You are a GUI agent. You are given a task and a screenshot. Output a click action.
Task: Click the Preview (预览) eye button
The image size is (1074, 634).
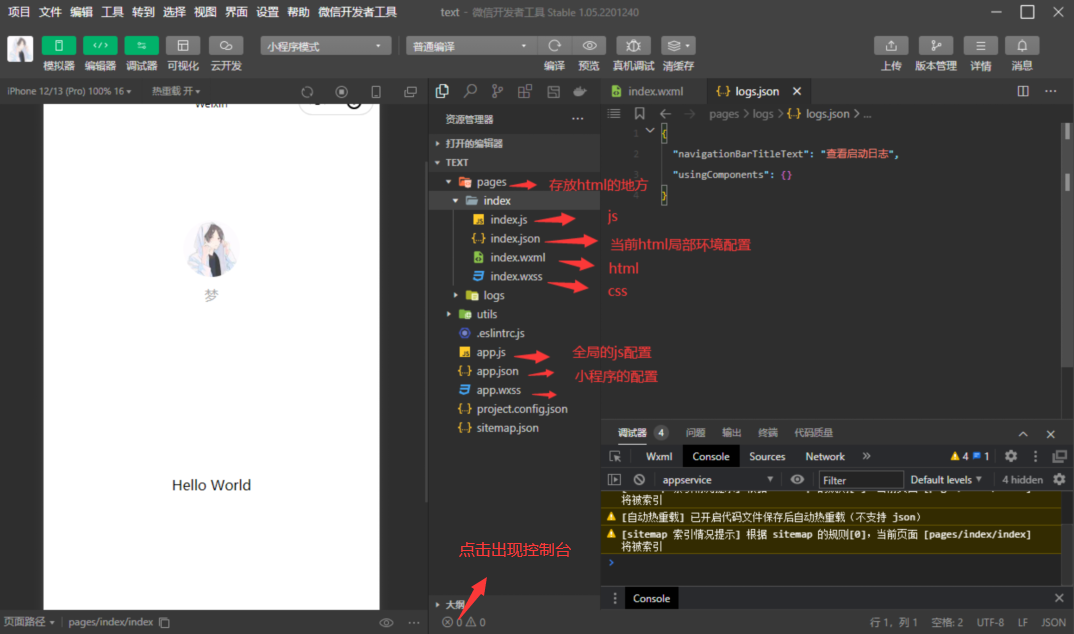click(x=589, y=46)
